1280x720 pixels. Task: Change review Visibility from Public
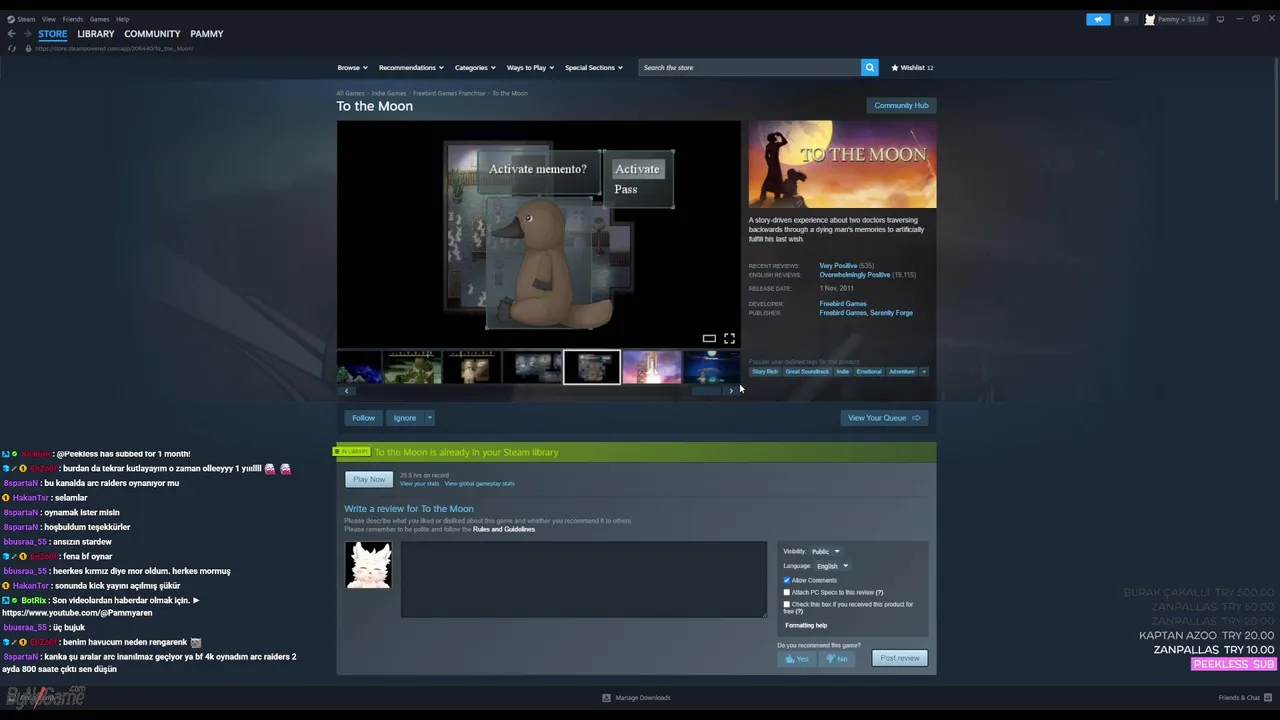(825, 552)
